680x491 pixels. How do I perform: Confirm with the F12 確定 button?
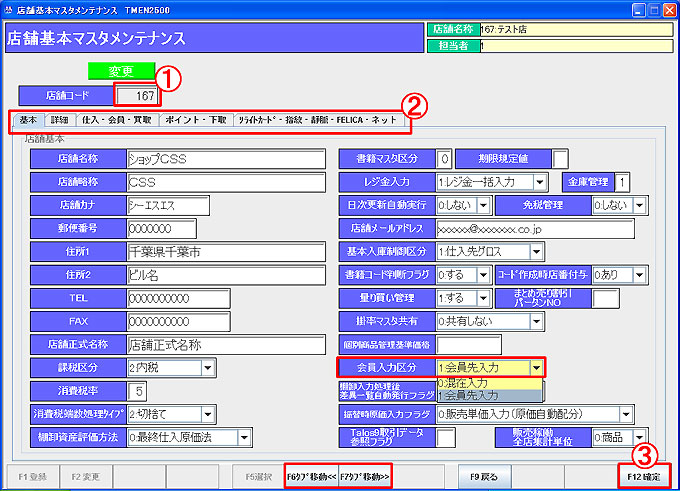pos(645,475)
